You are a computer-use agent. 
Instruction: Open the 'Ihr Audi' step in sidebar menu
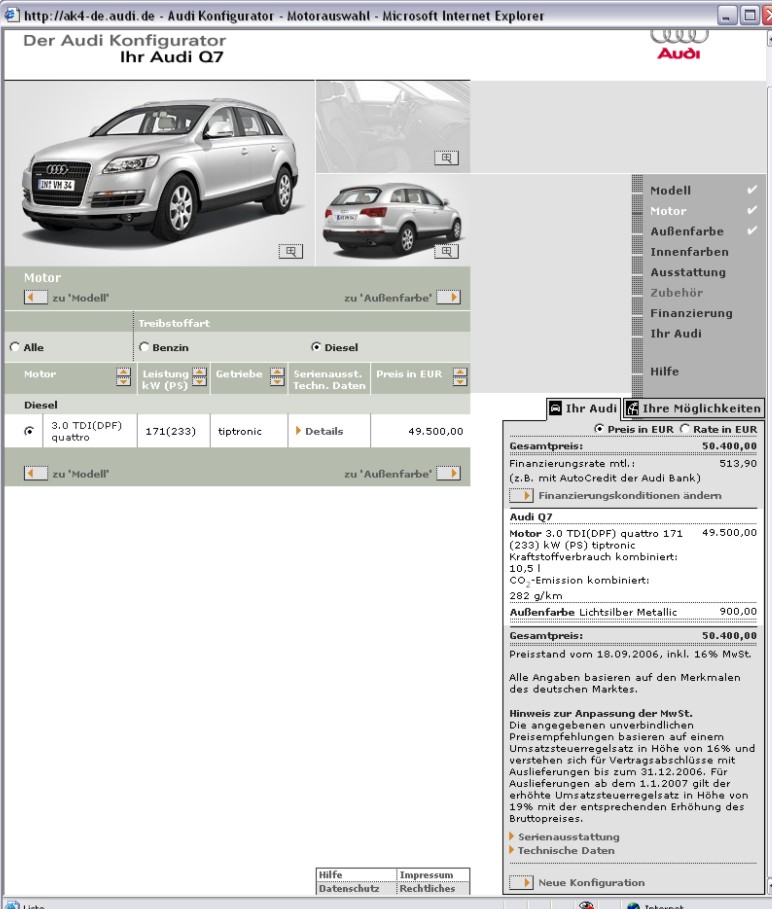coord(676,333)
